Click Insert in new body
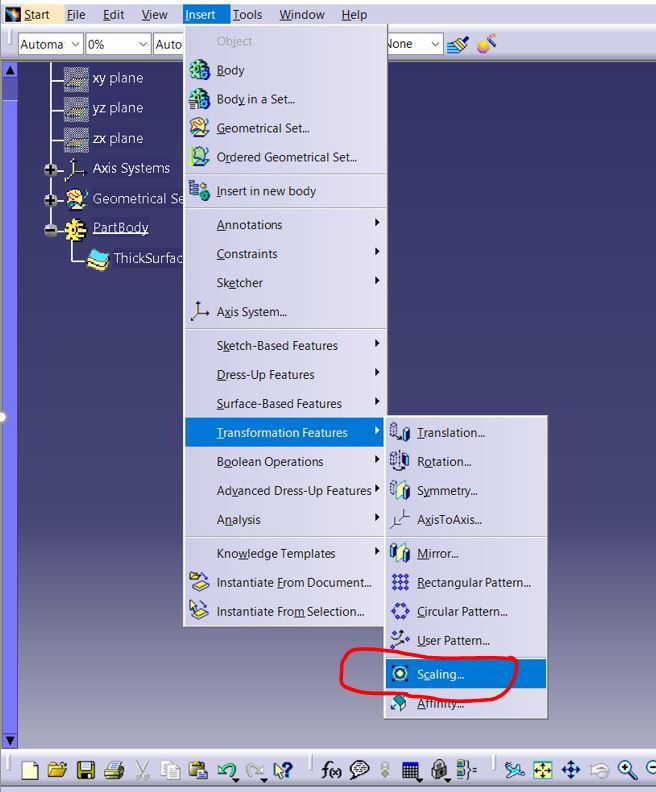The height and width of the screenshot is (792, 656). pos(266,191)
